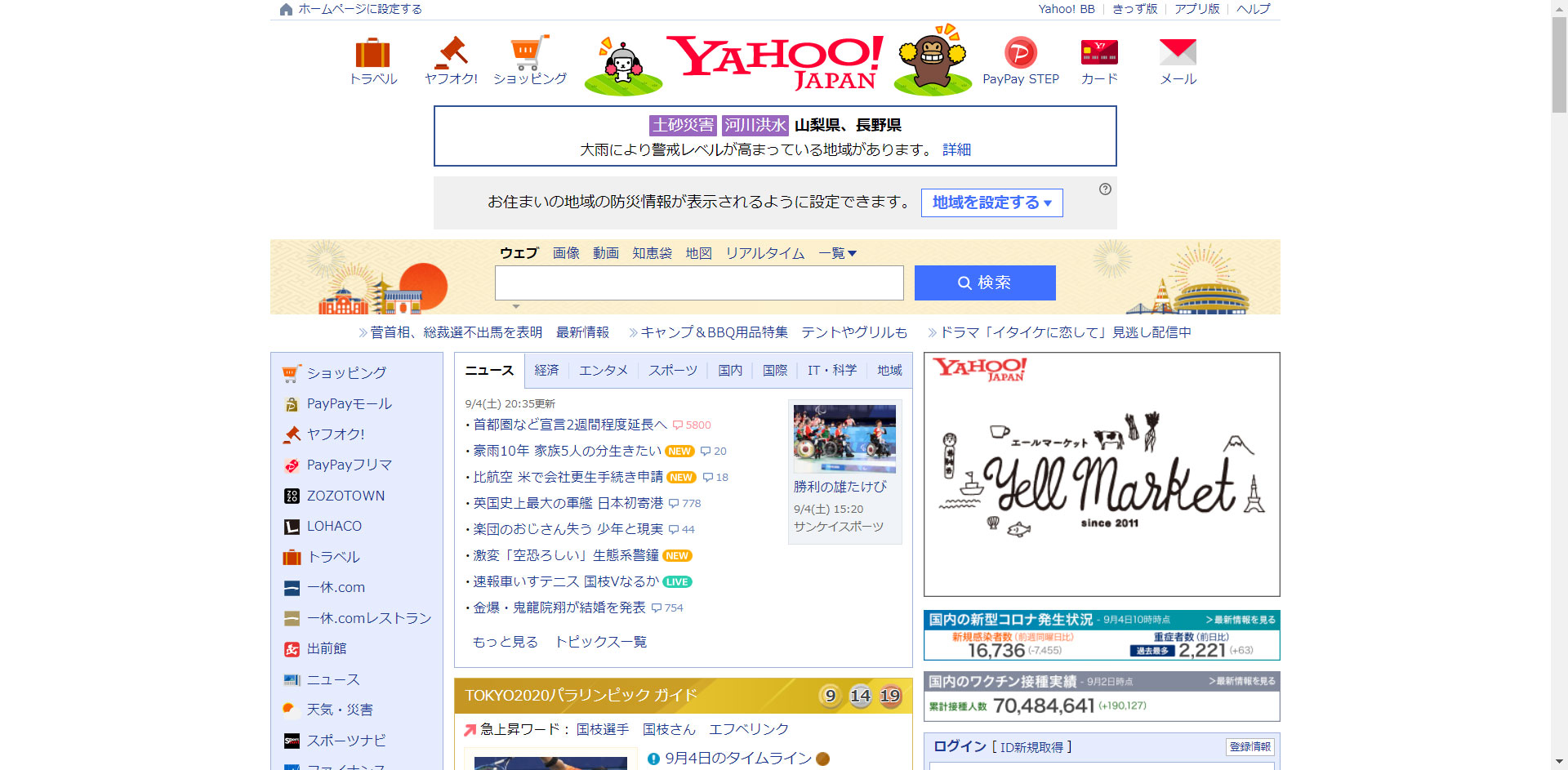The height and width of the screenshot is (770, 1568).
Task: Select the 画像 search type
Action: [x=566, y=253]
